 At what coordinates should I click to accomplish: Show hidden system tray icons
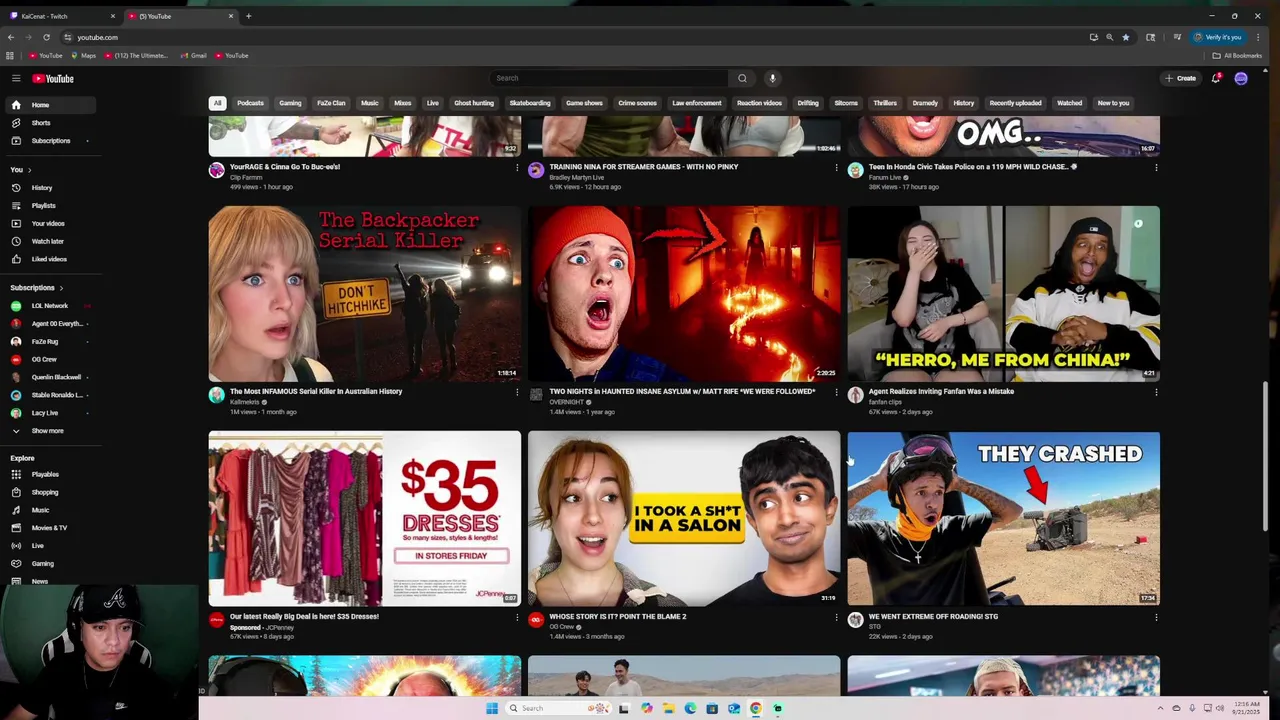[x=1161, y=708]
